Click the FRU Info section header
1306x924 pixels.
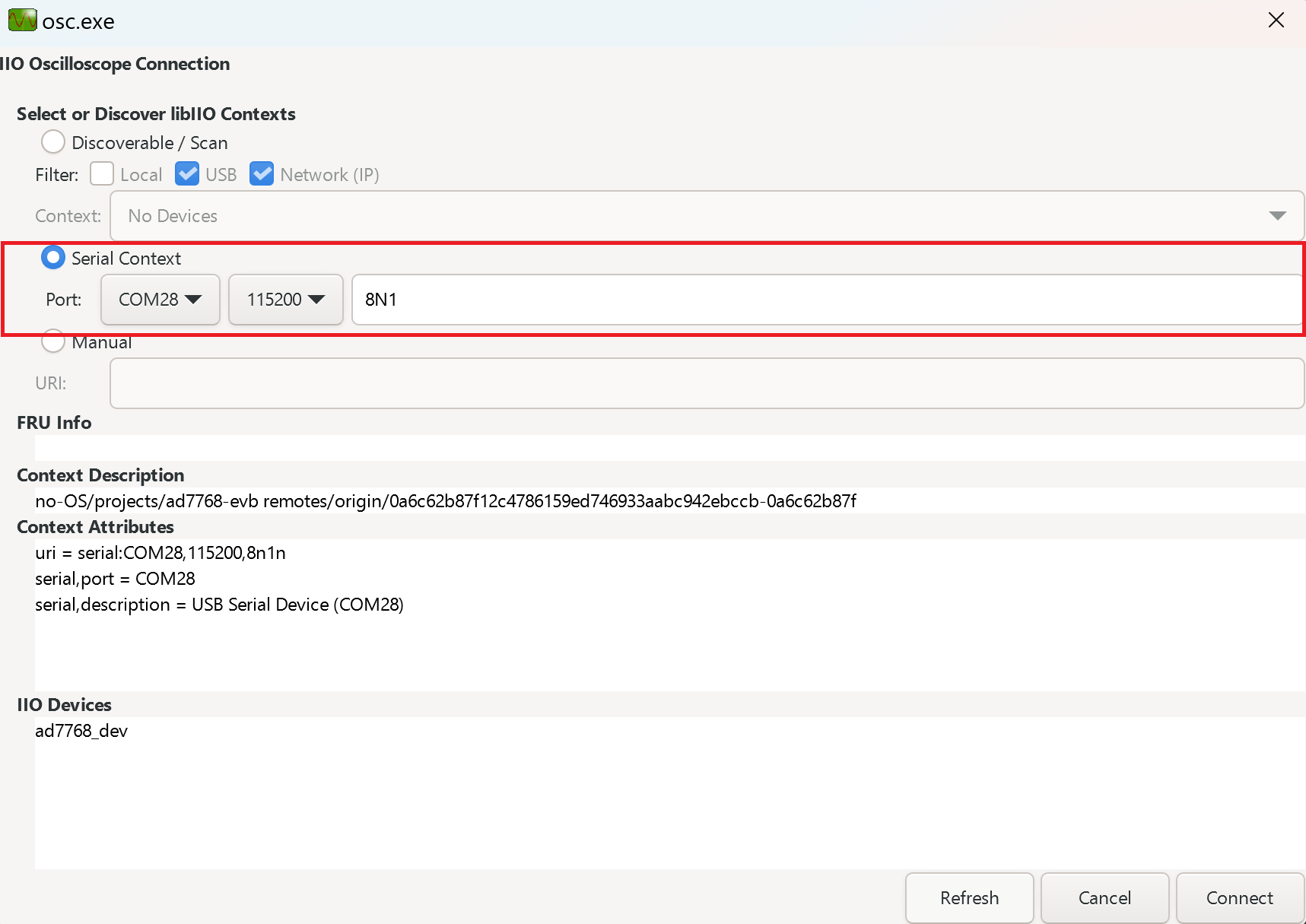[x=54, y=423]
